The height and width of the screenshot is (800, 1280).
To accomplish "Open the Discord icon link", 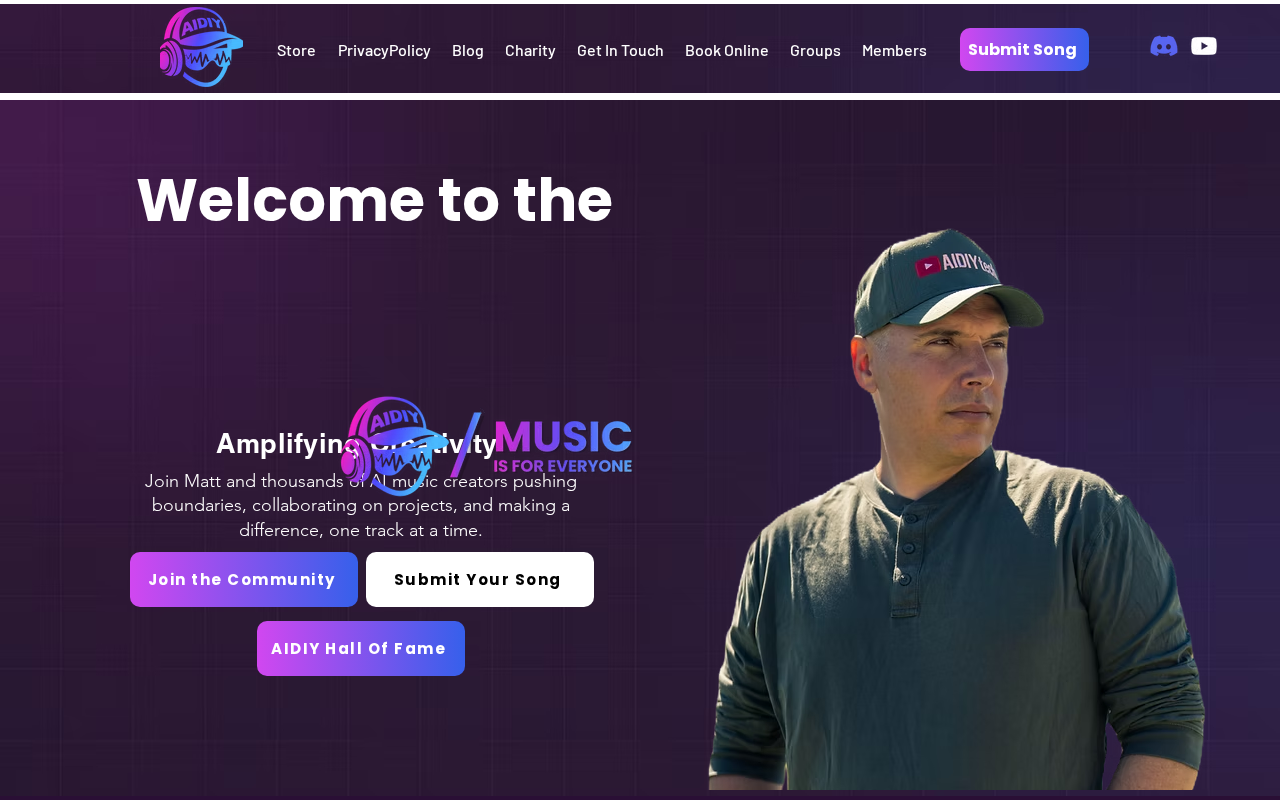I will tap(1164, 46).
